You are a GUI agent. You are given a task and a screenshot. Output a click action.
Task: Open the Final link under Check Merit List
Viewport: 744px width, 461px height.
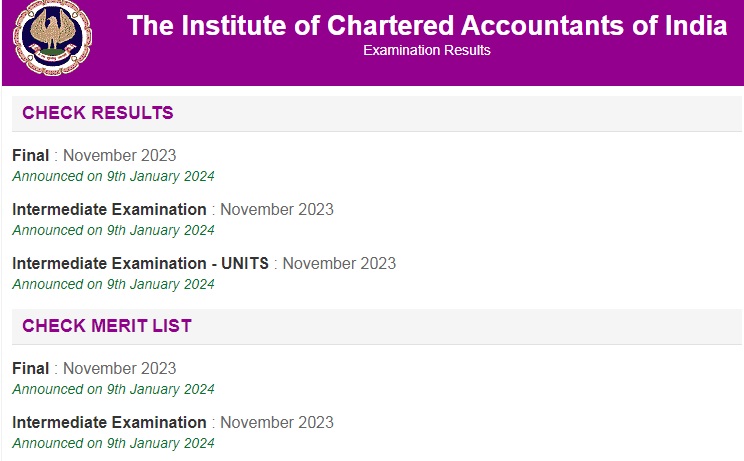30,369
